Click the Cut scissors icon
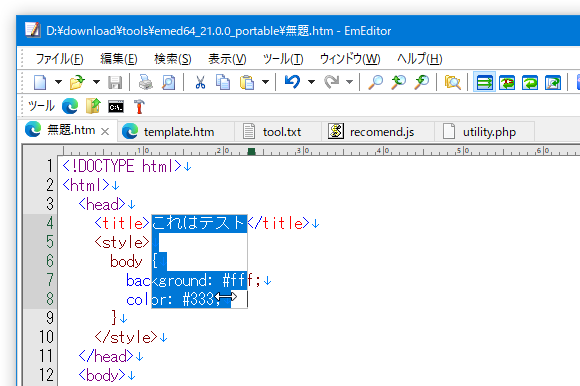580x386 pixels. click(x=200, y=82)
